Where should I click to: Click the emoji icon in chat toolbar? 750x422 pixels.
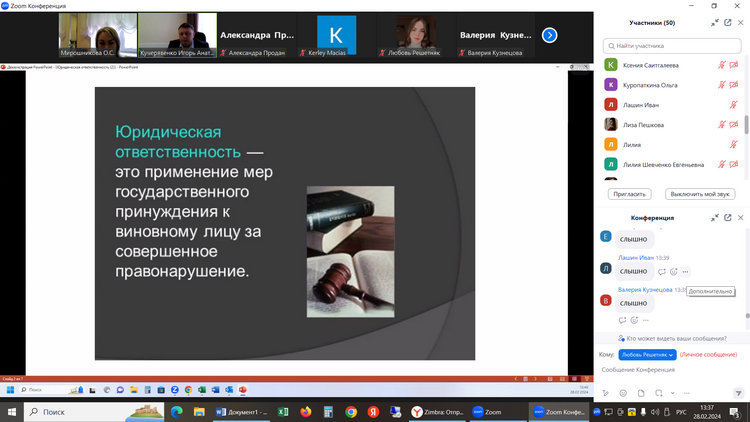pyautogui.click(x=623, y=393)
